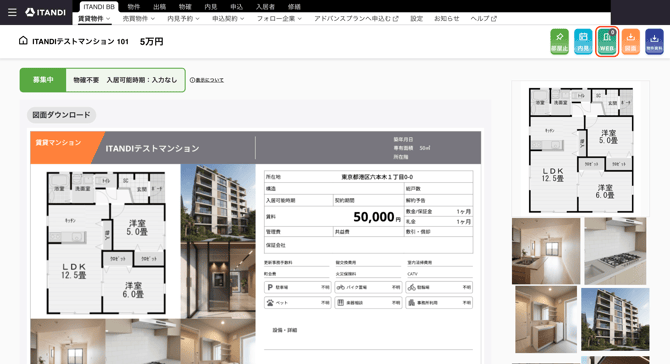670x364 pixels.
Task: Switch to the 申込 tab
Action: (236, 6)
